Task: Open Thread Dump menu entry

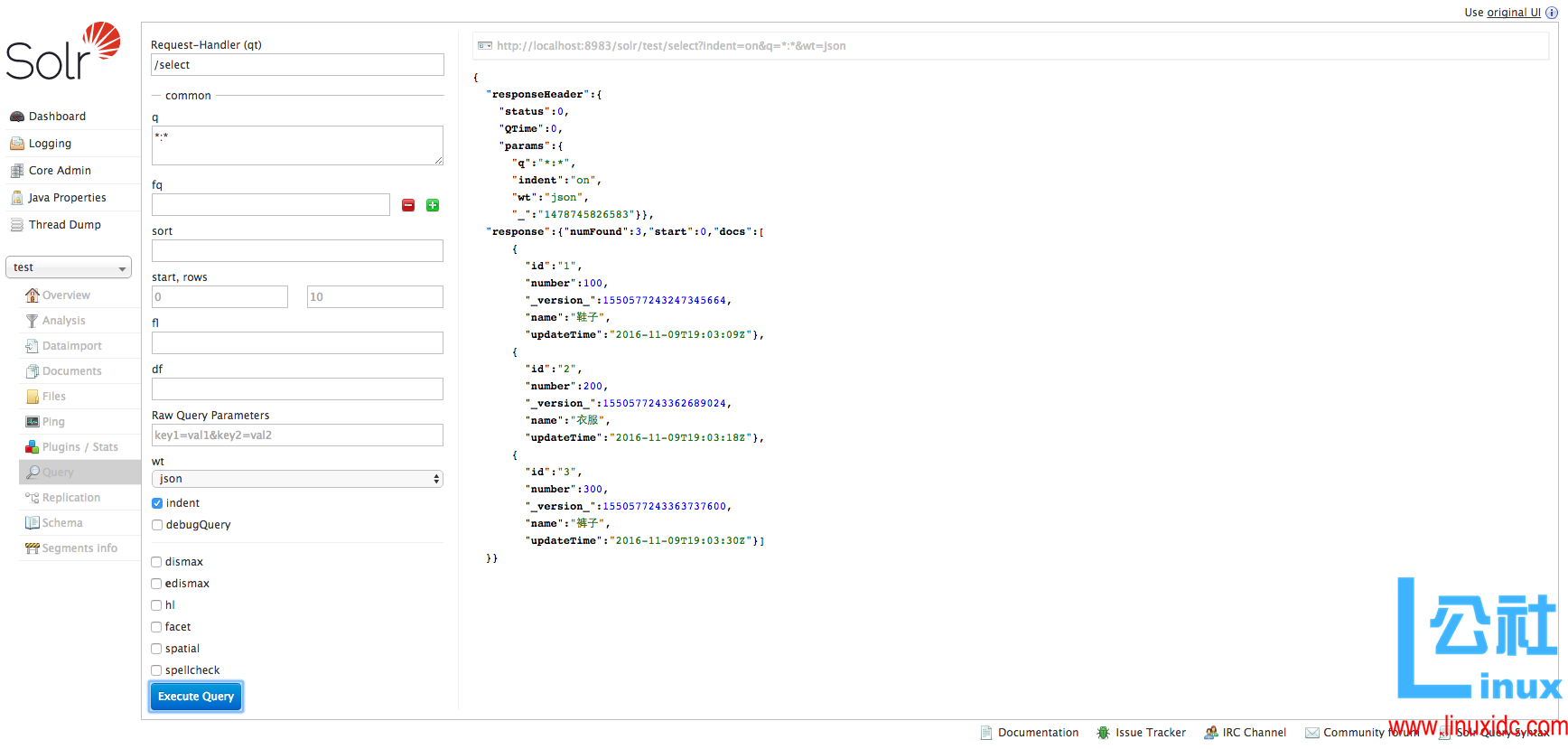Action: point(65,225)
